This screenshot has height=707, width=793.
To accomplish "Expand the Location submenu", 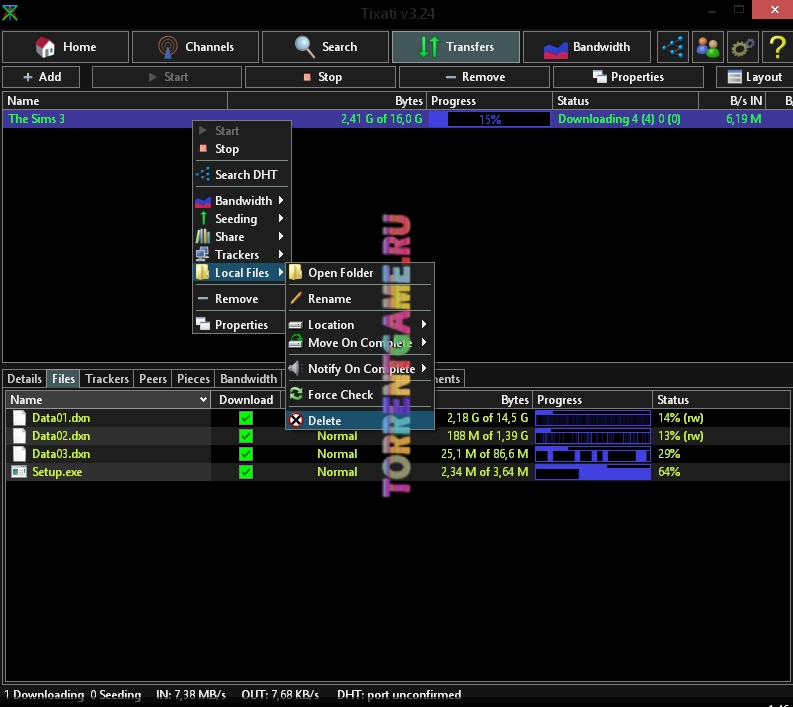I will point(360,325).
